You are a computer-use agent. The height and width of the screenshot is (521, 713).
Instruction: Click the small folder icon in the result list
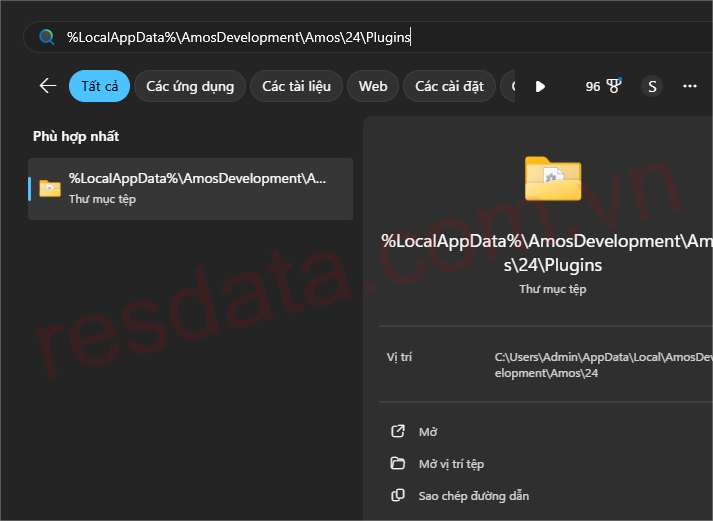(x=50, y=188)
